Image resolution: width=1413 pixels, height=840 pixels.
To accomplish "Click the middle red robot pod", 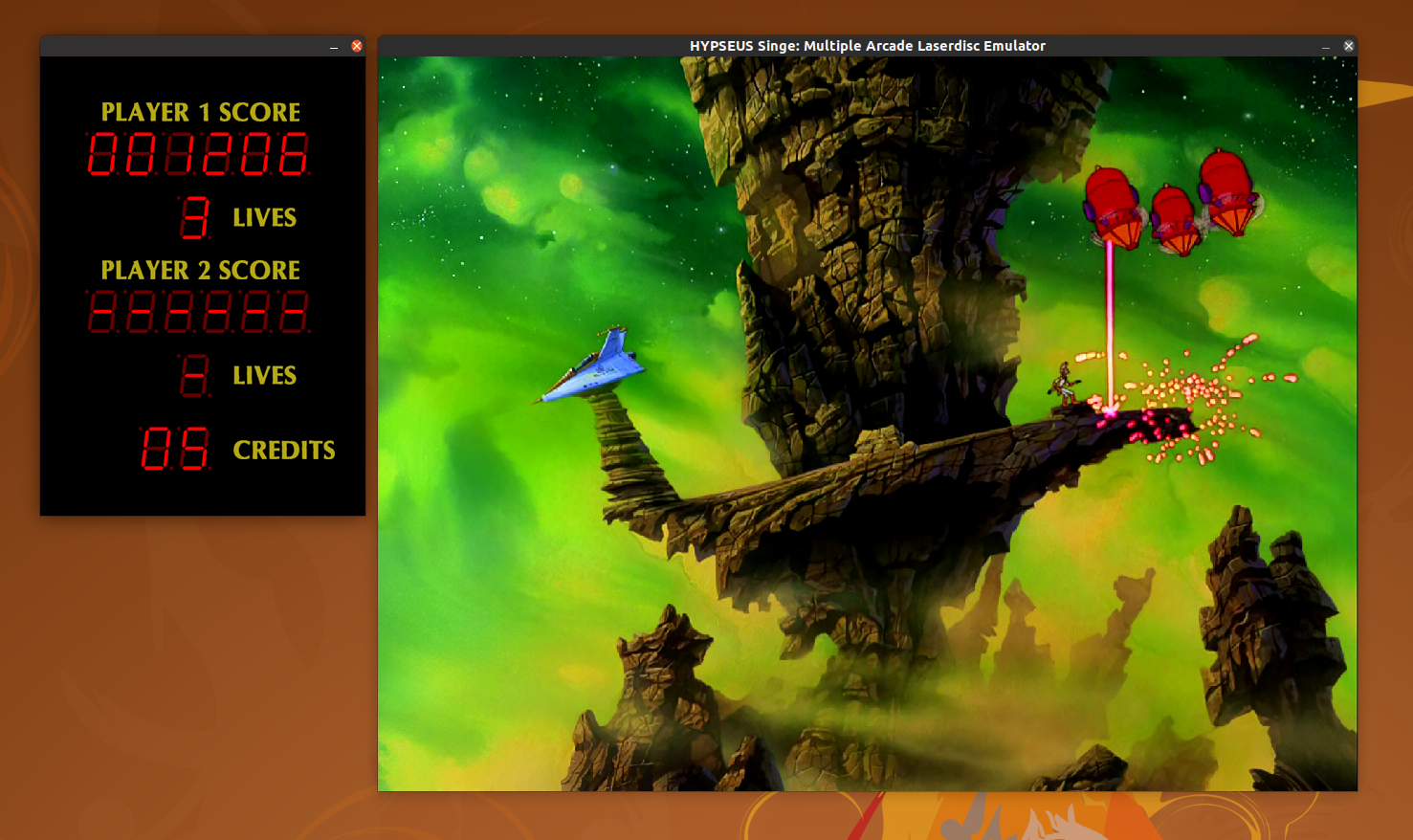I will (x=1175, y=220).
